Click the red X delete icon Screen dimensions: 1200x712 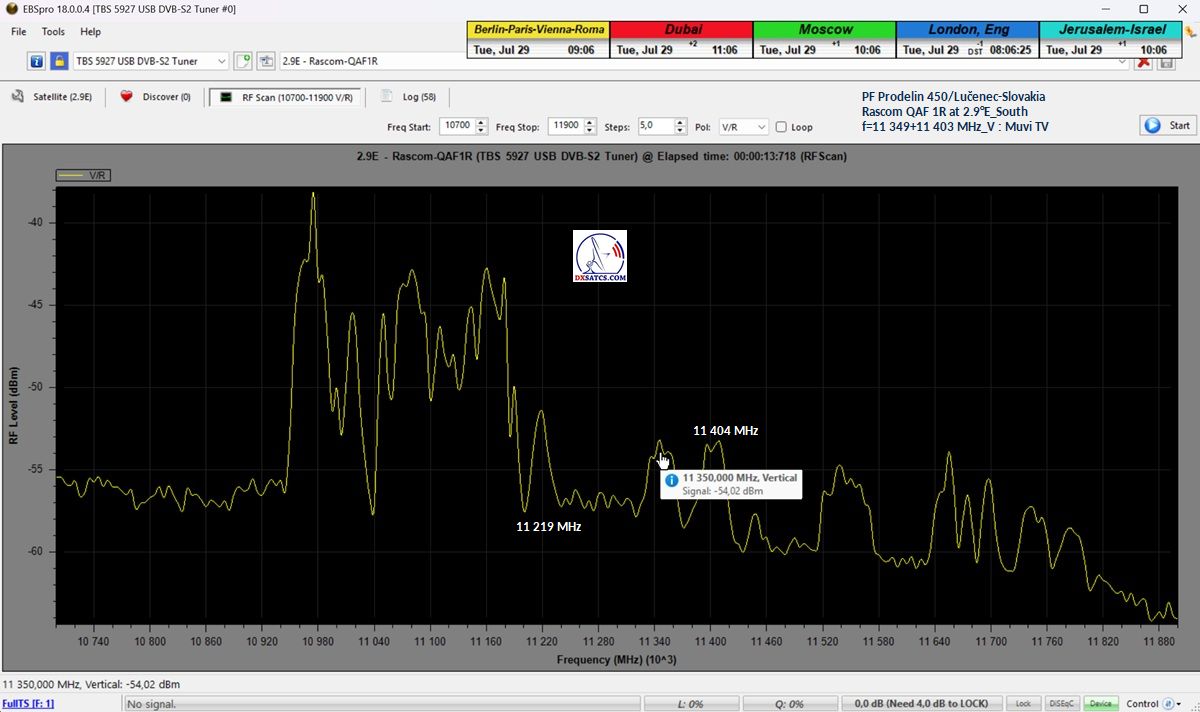coord(1145,61)
